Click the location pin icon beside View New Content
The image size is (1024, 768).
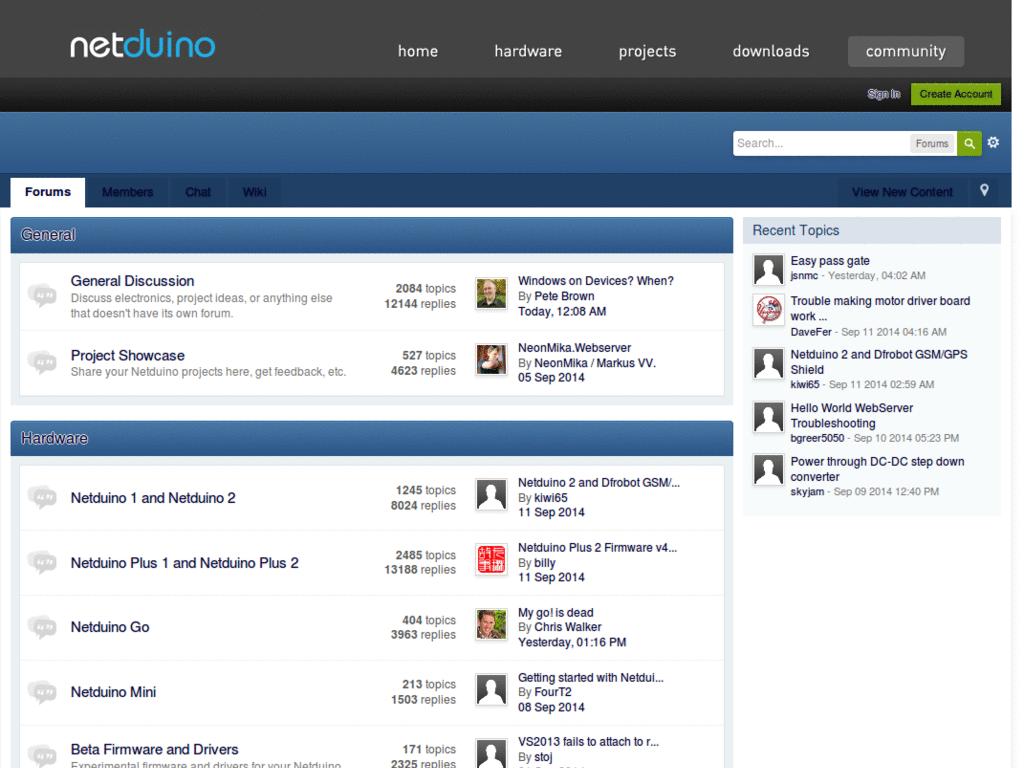(984, 190)
